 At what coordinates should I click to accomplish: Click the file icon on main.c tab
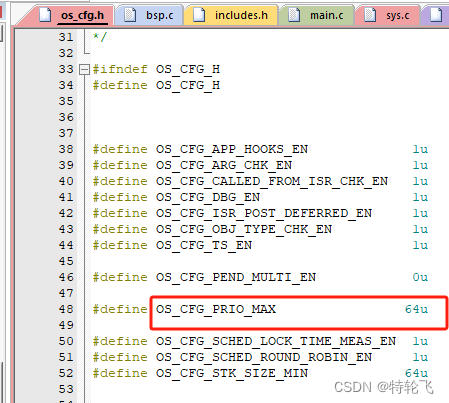pos(294,15)
